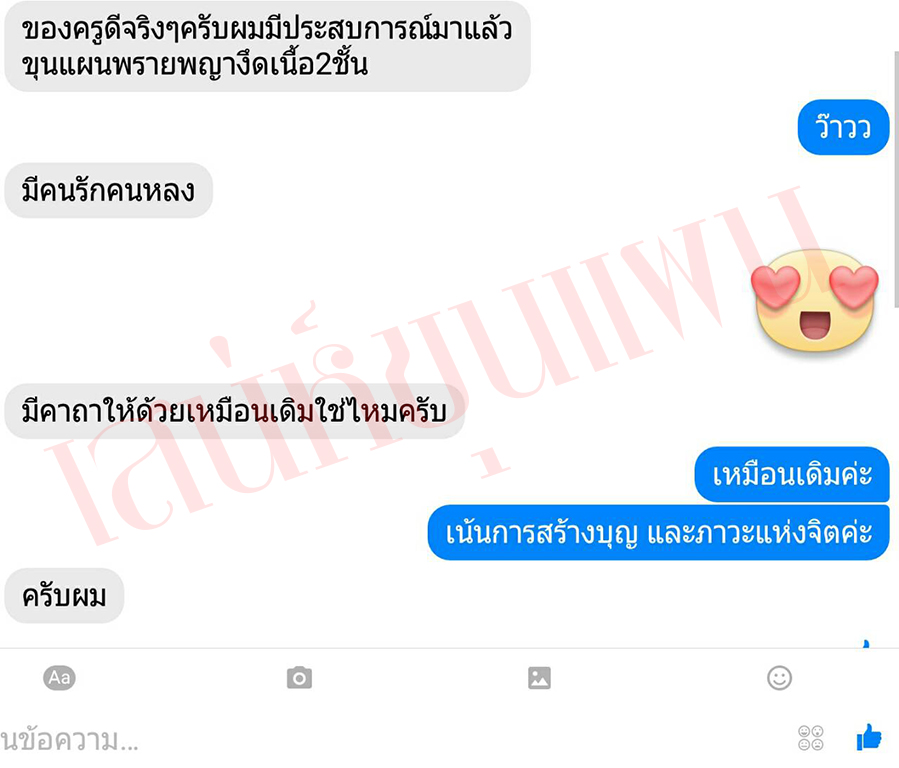This screenshot has width=899, height=768.
Task: Open the smiley emoji picker icon
Action: click(779, 678)
